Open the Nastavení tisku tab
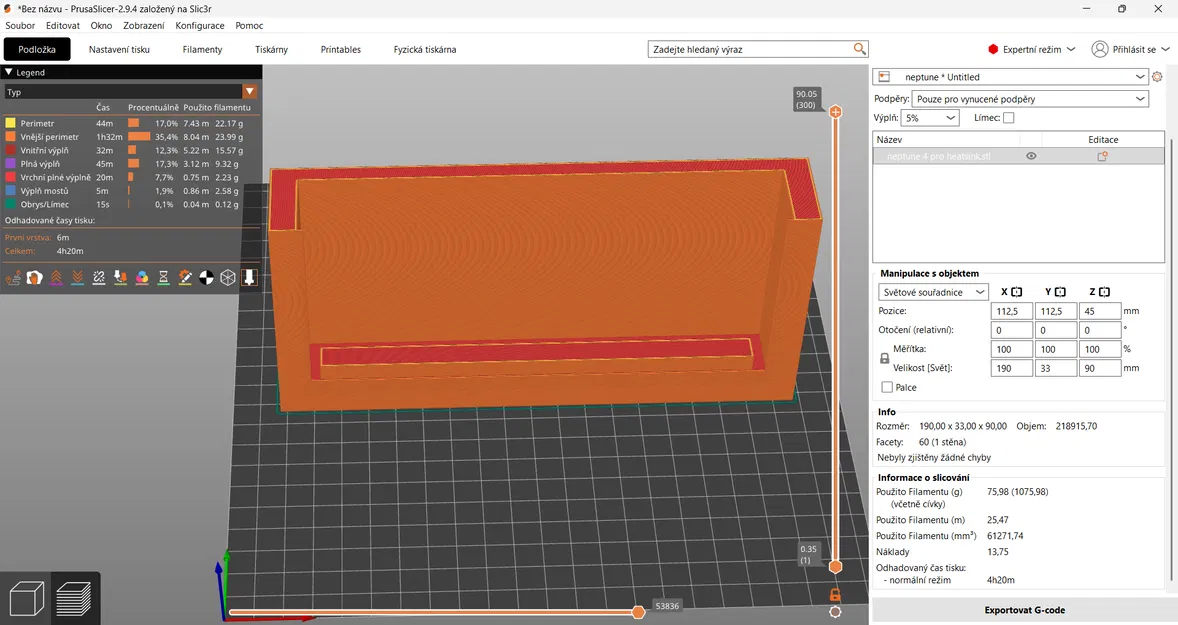Viewport: 1178px width, 625px height. click(x=119, y=49)
